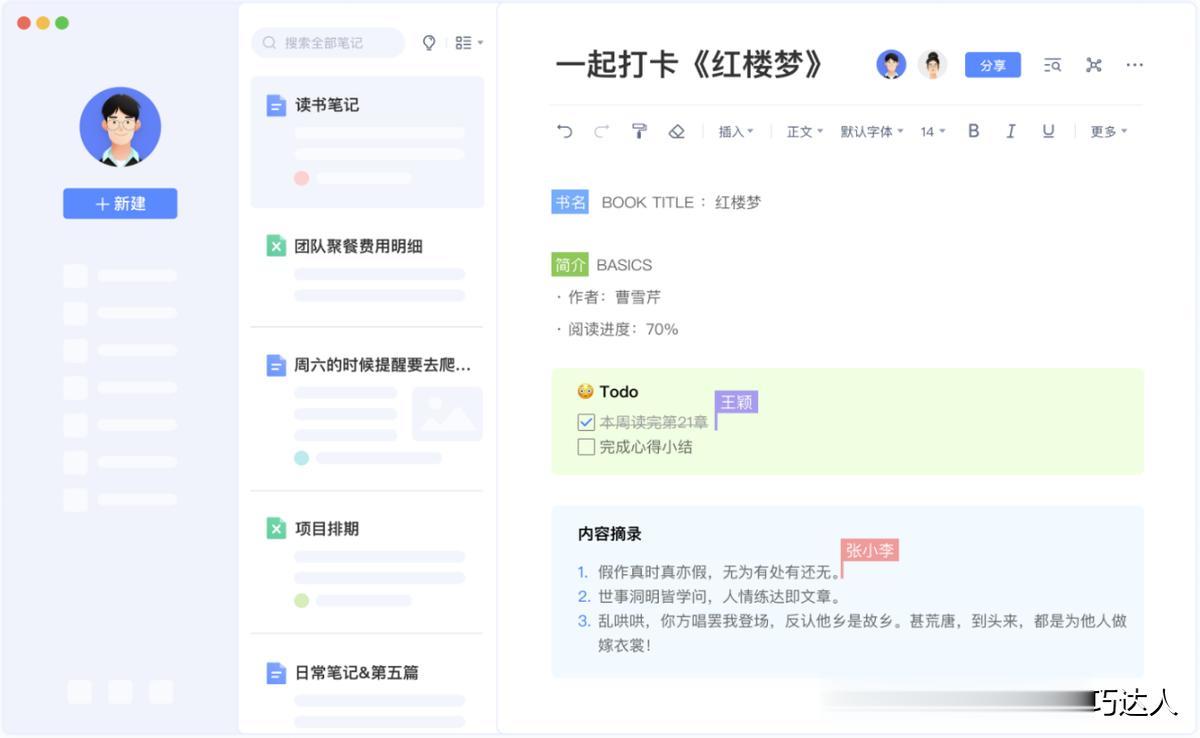Click the 搜索全部笔记 search field

pos(328,43)
